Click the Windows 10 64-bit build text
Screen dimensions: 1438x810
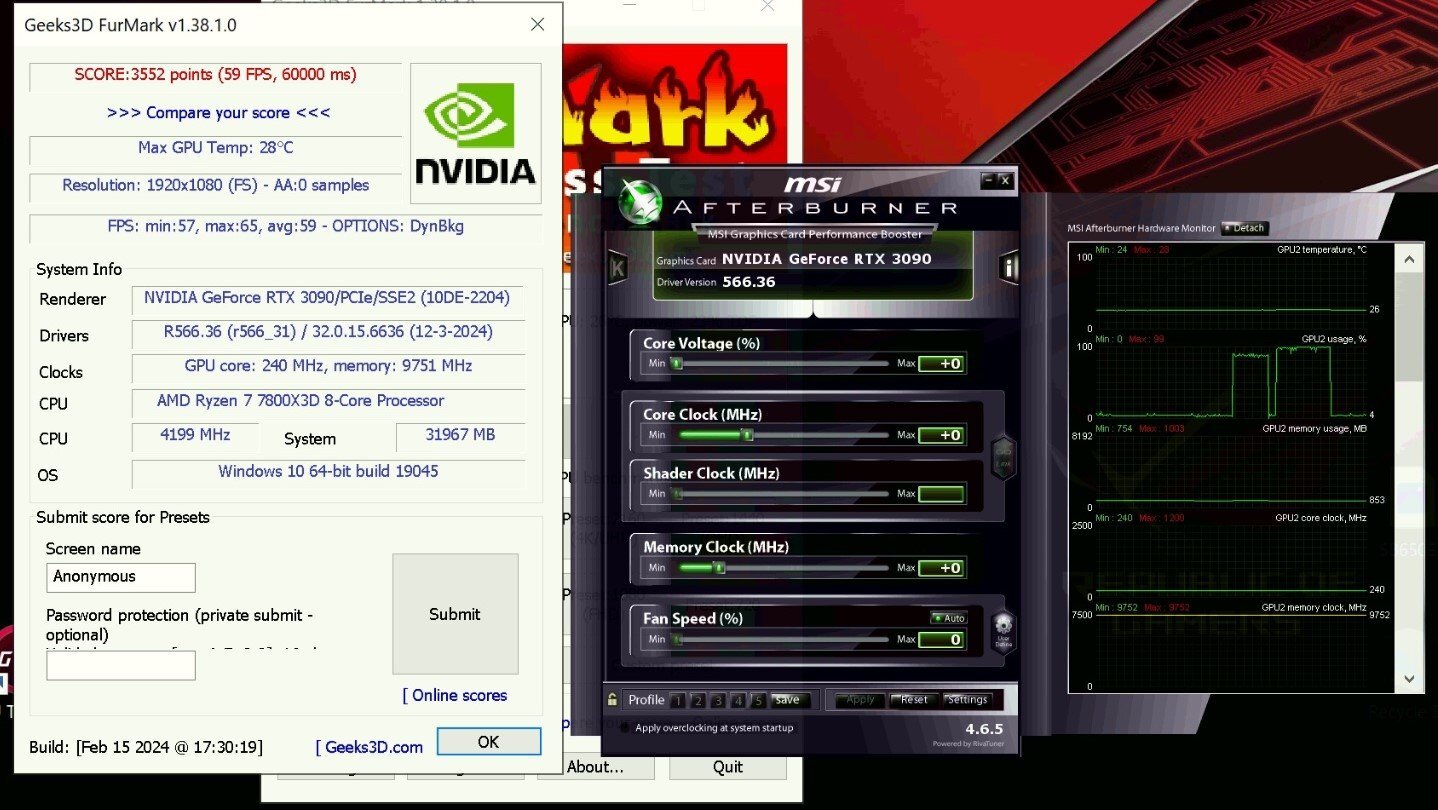pyautogui.click(x=328, y=471)
